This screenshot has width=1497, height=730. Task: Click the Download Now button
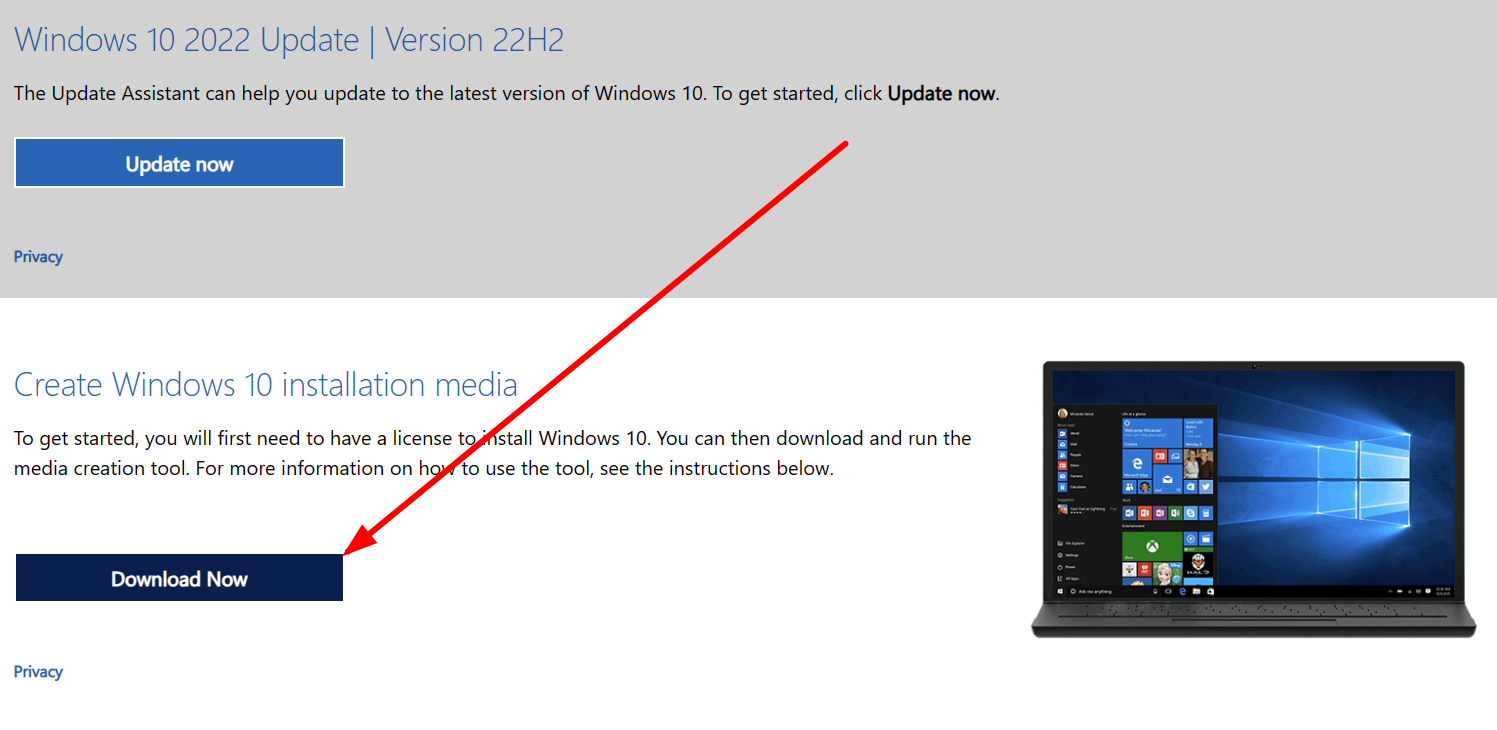tap(179, 578)
